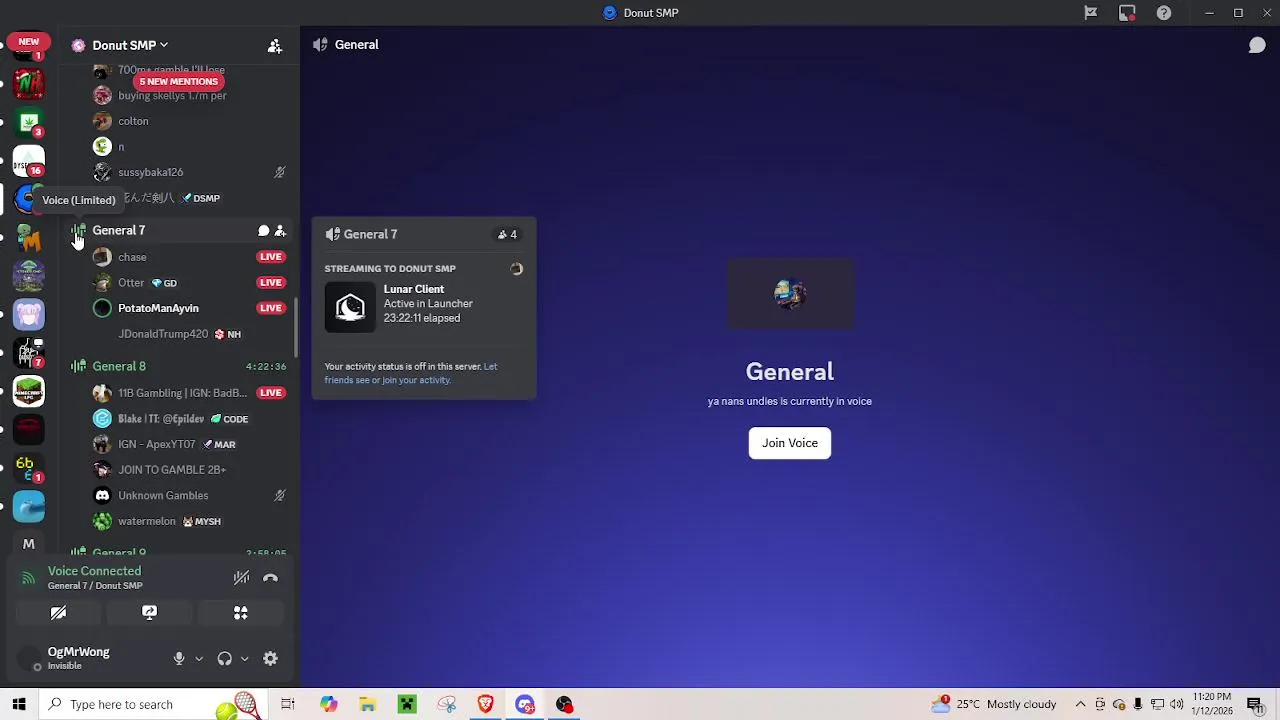Select user colton in voice list
The height and width of the screenshot is (720, 1280).
pos(133,121)
